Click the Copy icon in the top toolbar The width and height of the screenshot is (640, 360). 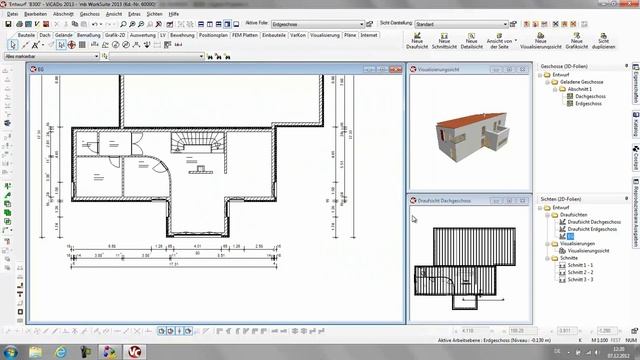pyautogui.click(x=75, y=24)
